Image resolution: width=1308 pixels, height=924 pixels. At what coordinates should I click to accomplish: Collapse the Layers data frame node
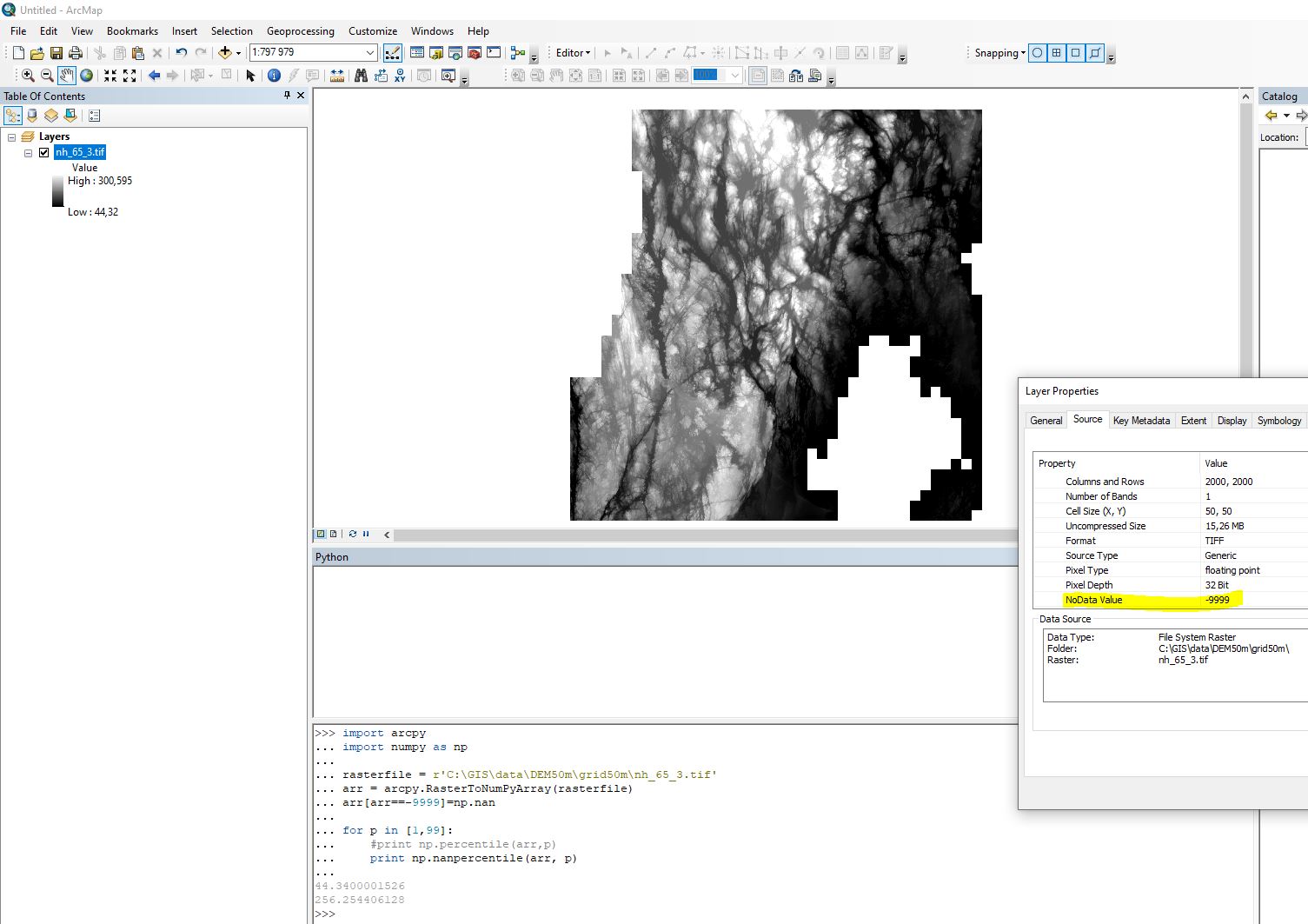(11, 137)
